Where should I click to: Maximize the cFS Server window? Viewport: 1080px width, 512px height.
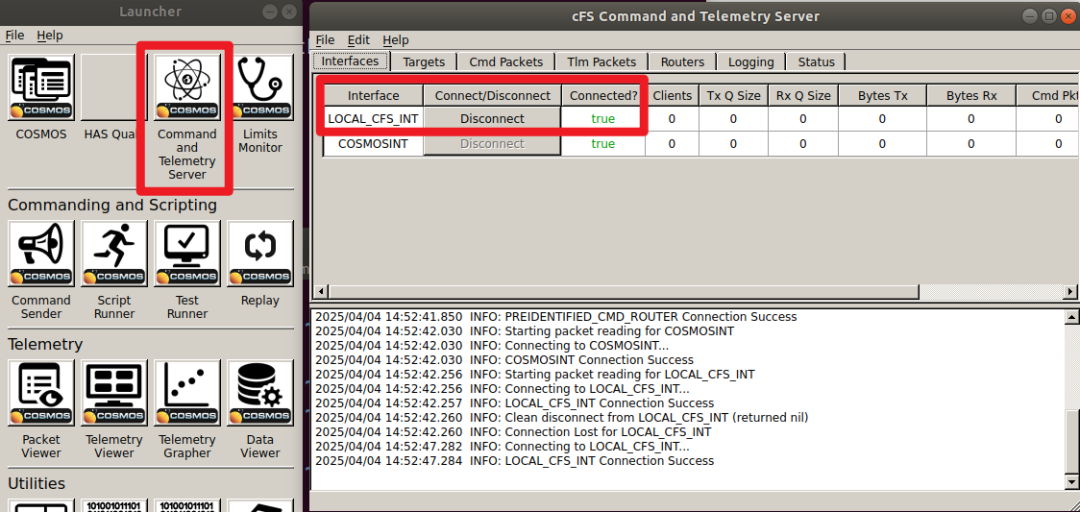click(1048, 16)
